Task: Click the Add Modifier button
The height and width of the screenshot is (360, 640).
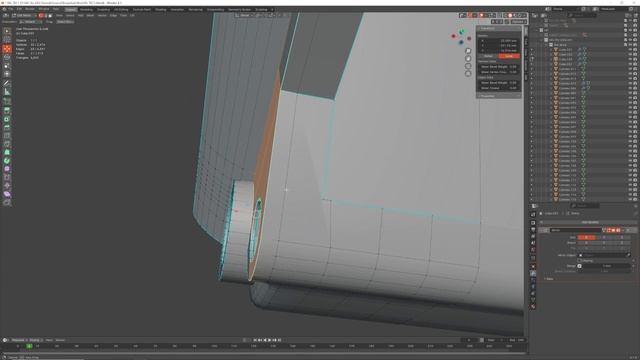Action: (x=590, y=222)
